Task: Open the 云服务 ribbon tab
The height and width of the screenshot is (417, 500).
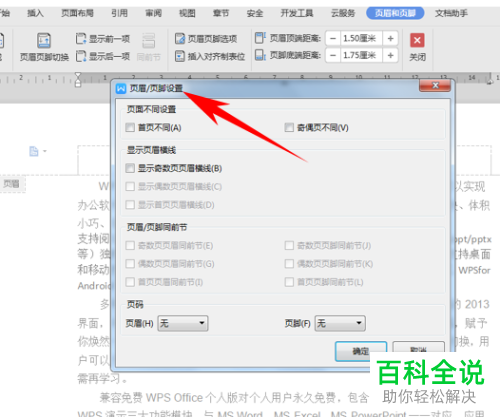Action: [343, 13]
